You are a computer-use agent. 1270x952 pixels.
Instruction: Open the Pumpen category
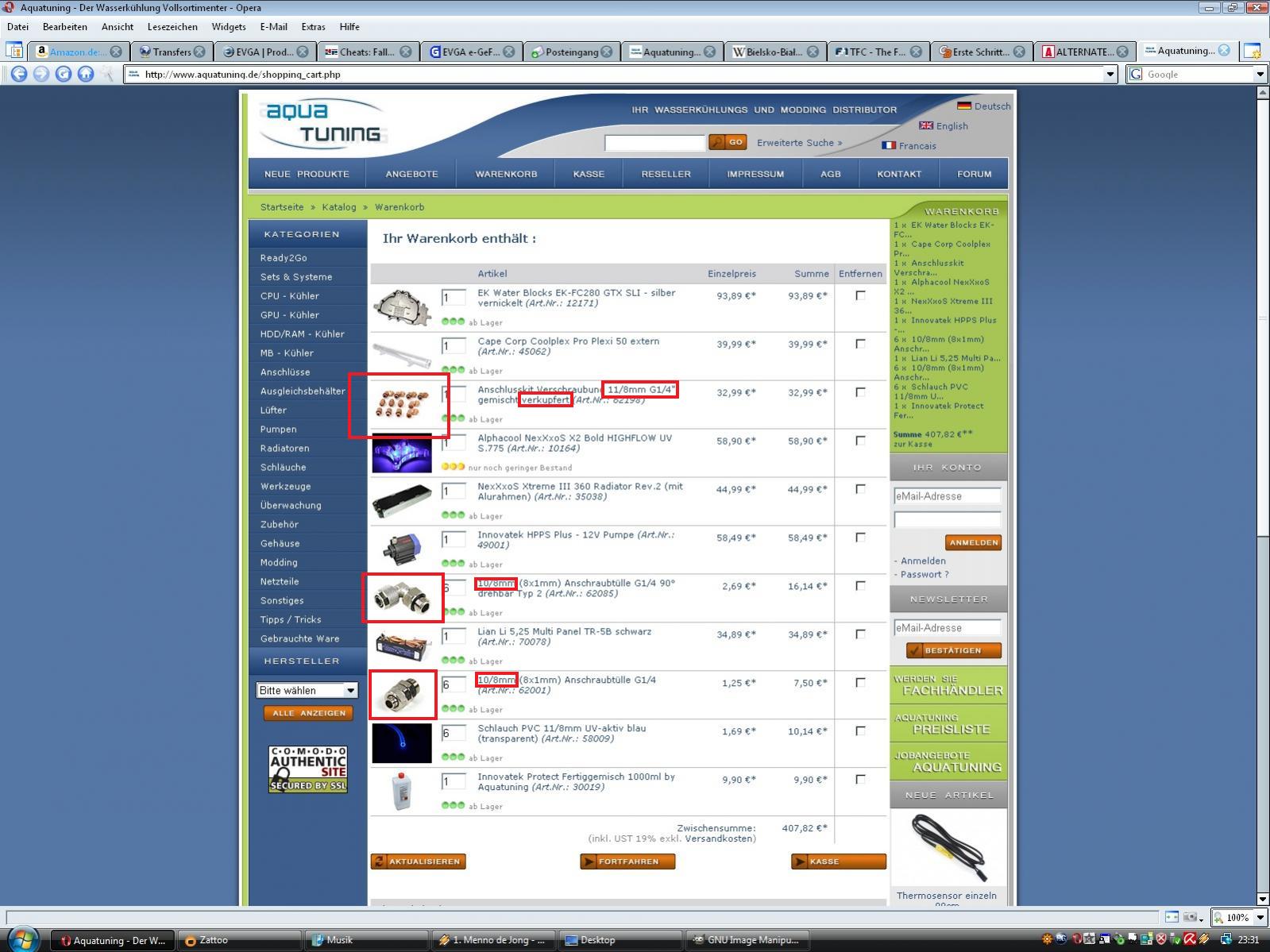pyautogui.click(x=278, y=429)
